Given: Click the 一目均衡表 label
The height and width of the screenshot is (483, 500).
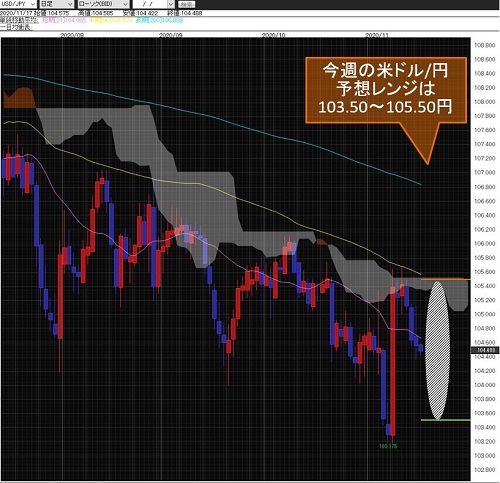Looking at the screenshot, I should [16, 27].
